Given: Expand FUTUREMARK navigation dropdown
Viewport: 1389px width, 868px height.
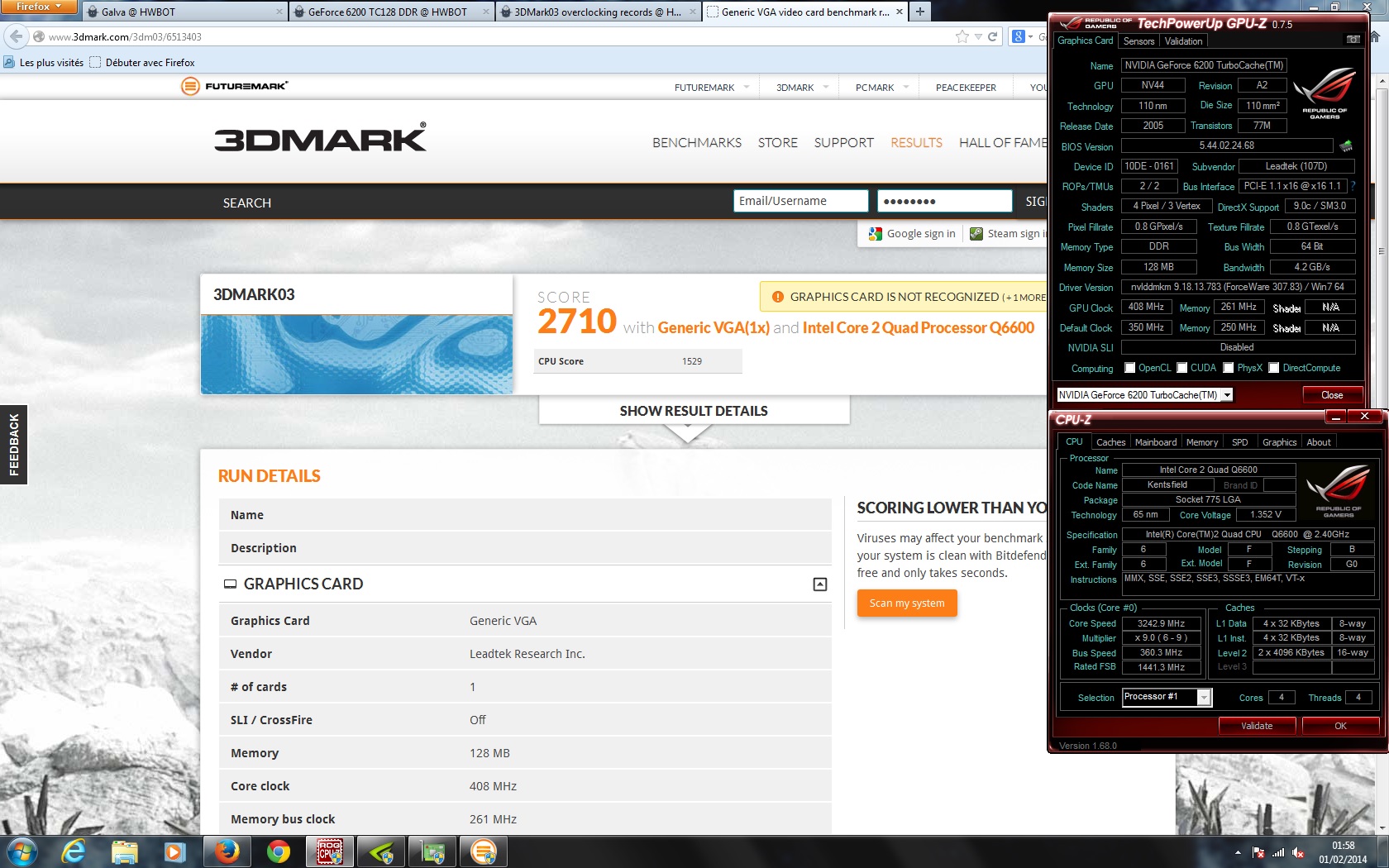Looking at the screenshot, I should pos(747,87).
